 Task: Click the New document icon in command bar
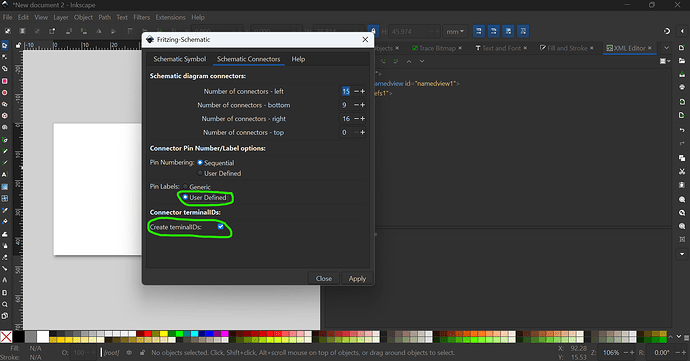tap(682, 48)
